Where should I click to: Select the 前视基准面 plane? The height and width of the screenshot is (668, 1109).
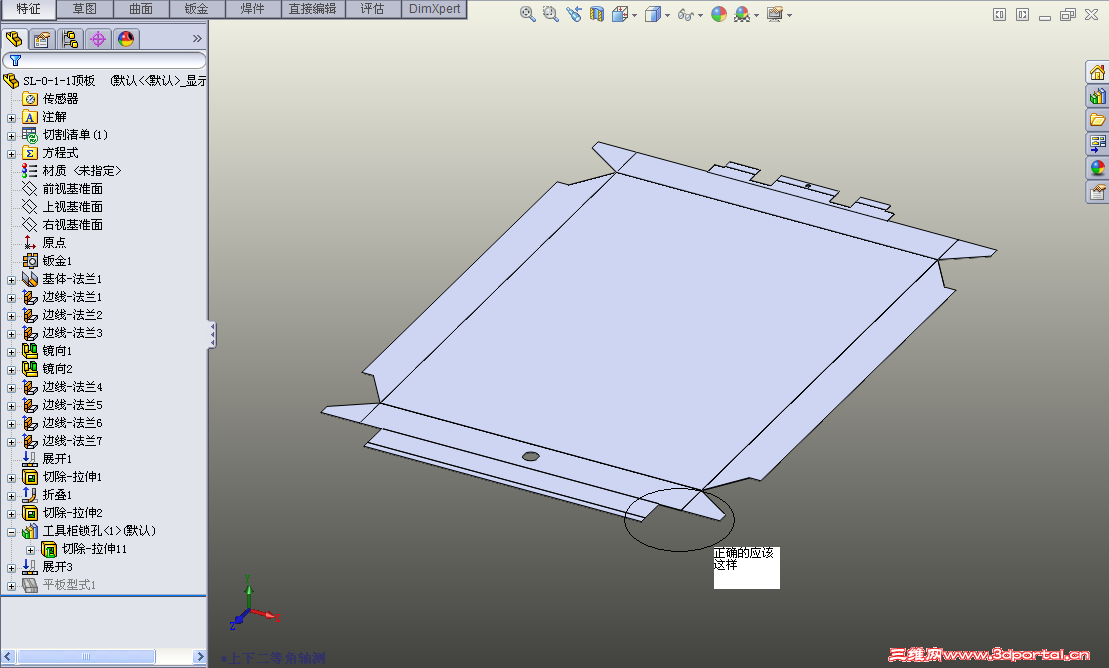(x=72, y=189)
